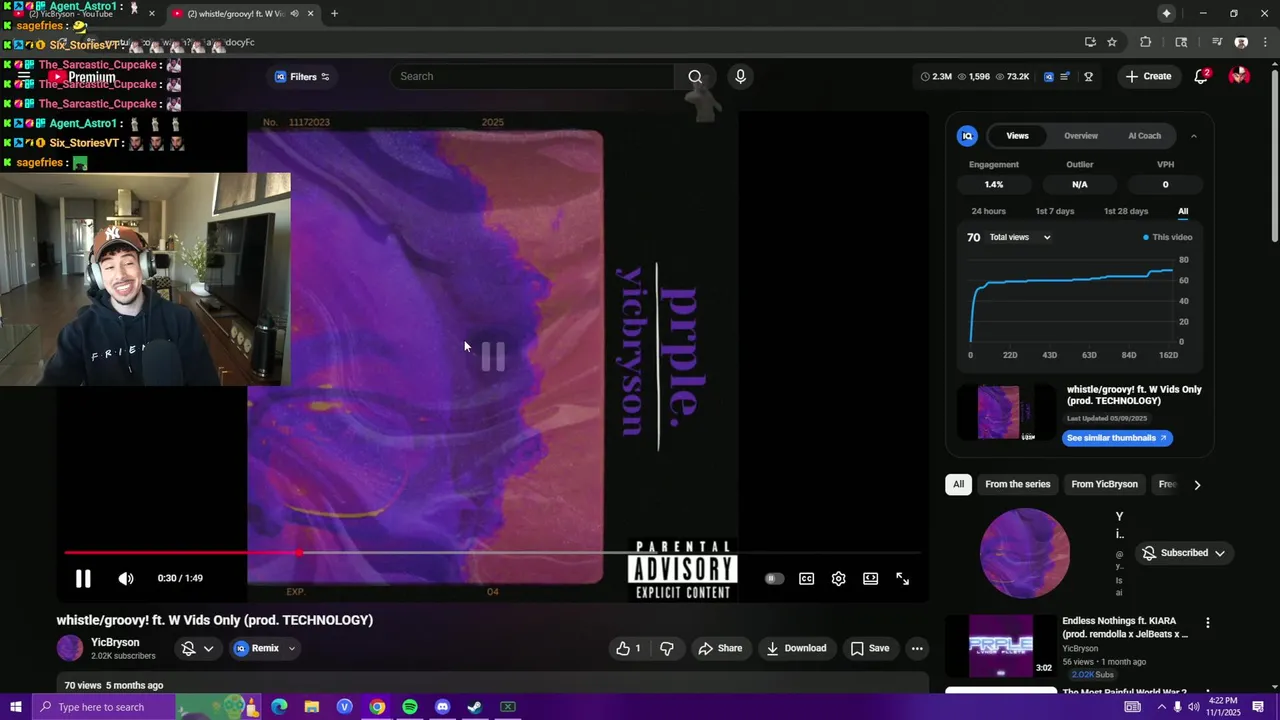Open the Total views dropdown

[x=1020, y=237]
